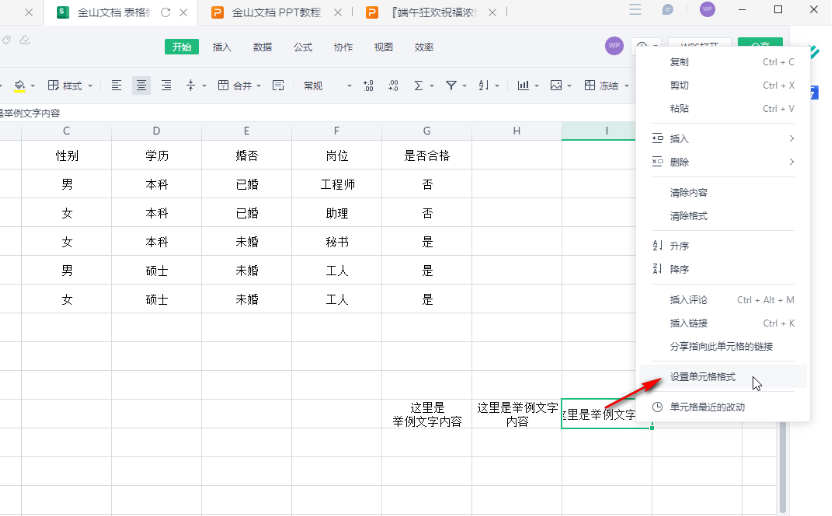Click the formula bar text field
Screen dimensions: 832x516
click(317, 113)
